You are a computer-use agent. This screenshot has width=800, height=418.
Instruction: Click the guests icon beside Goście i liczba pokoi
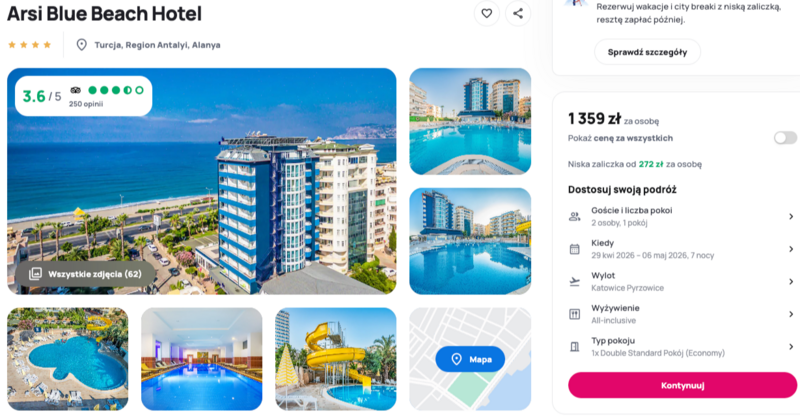pos(574,216)
